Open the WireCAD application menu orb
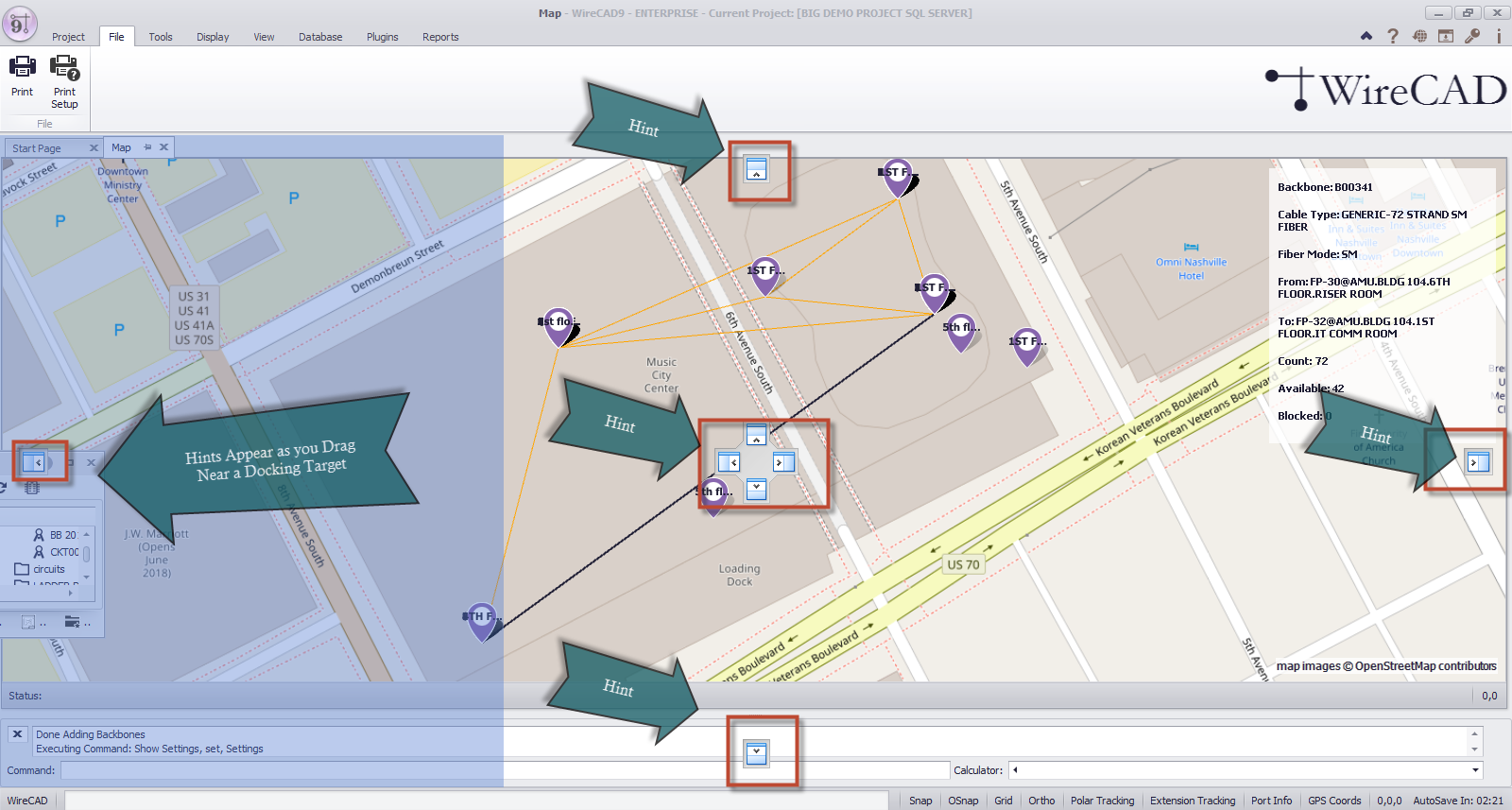Image resolution: width=1512 pixels, height=810 pixels. point(19,24)
